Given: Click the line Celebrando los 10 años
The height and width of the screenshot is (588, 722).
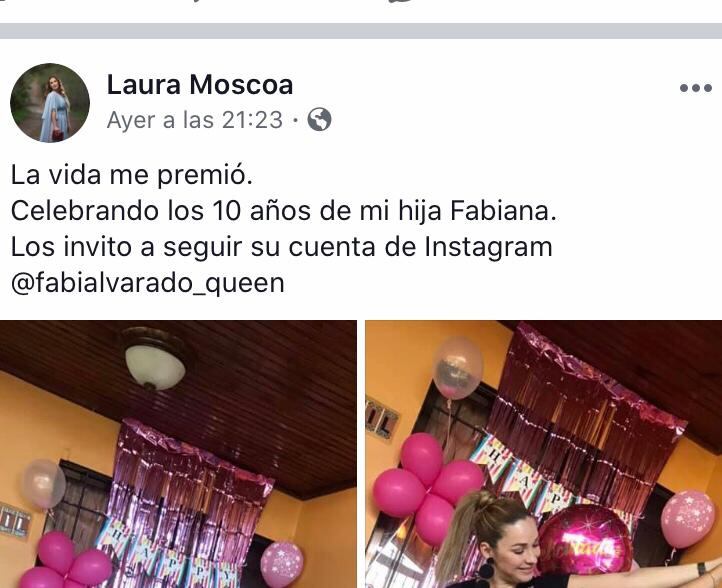Looking at the screenshot, I should [284, 211].
